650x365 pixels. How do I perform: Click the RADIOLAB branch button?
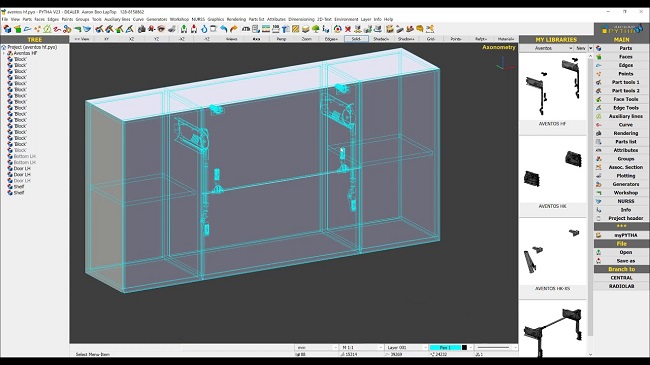621,286
